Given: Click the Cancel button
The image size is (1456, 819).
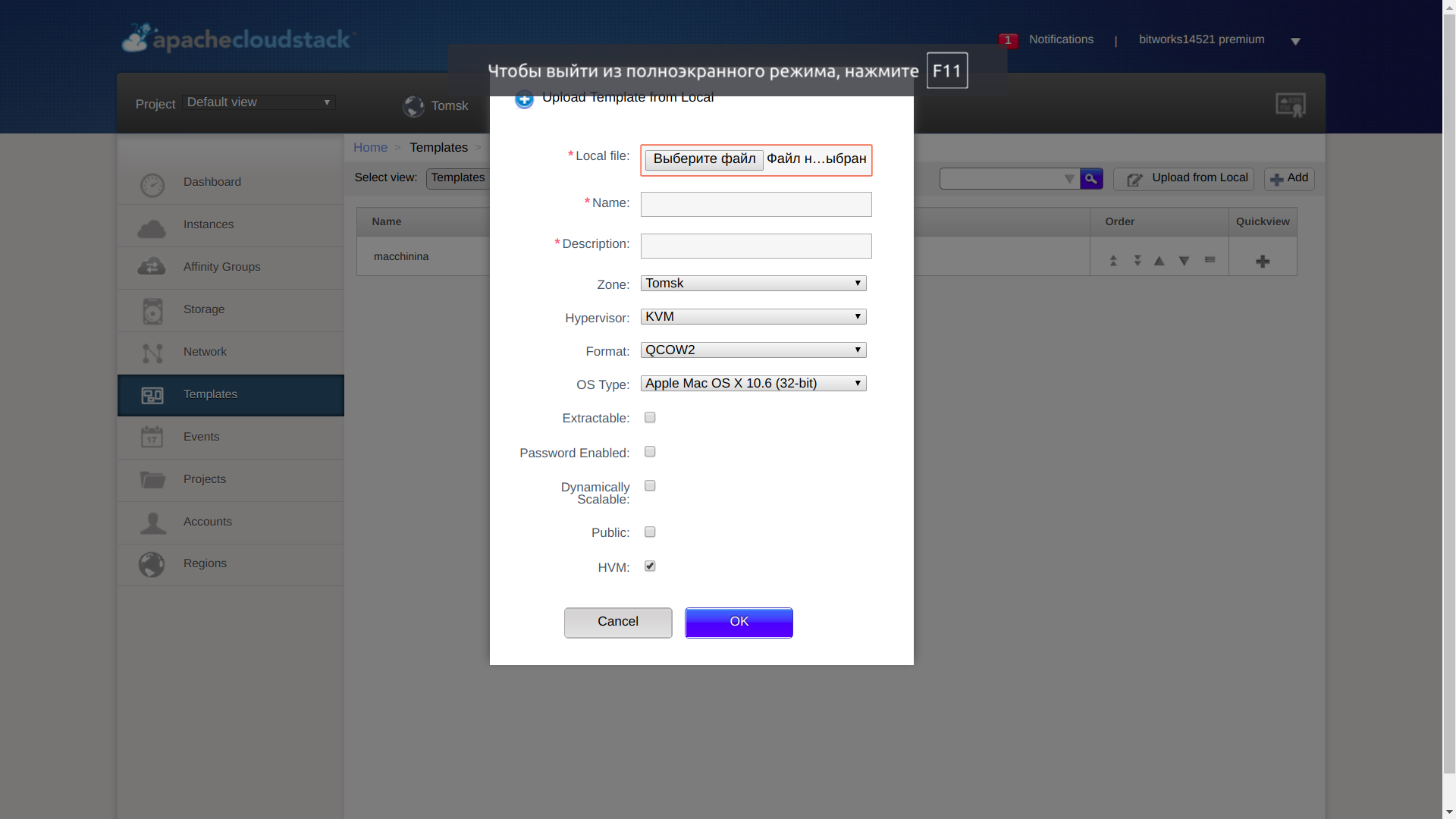Looking at the screenshot, I should tap(618, 621).
